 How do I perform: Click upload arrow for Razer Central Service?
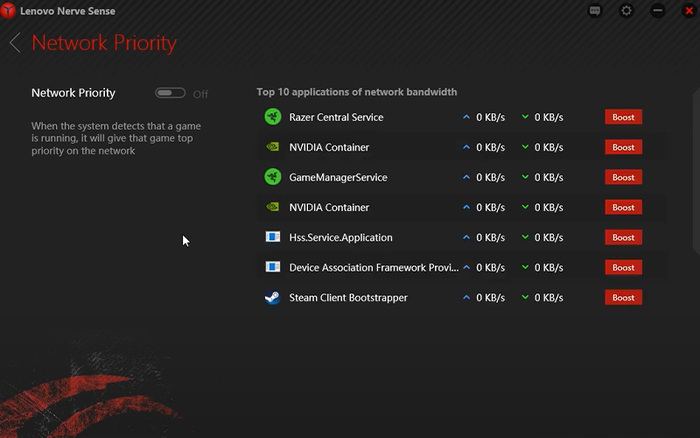pos(467,117)
